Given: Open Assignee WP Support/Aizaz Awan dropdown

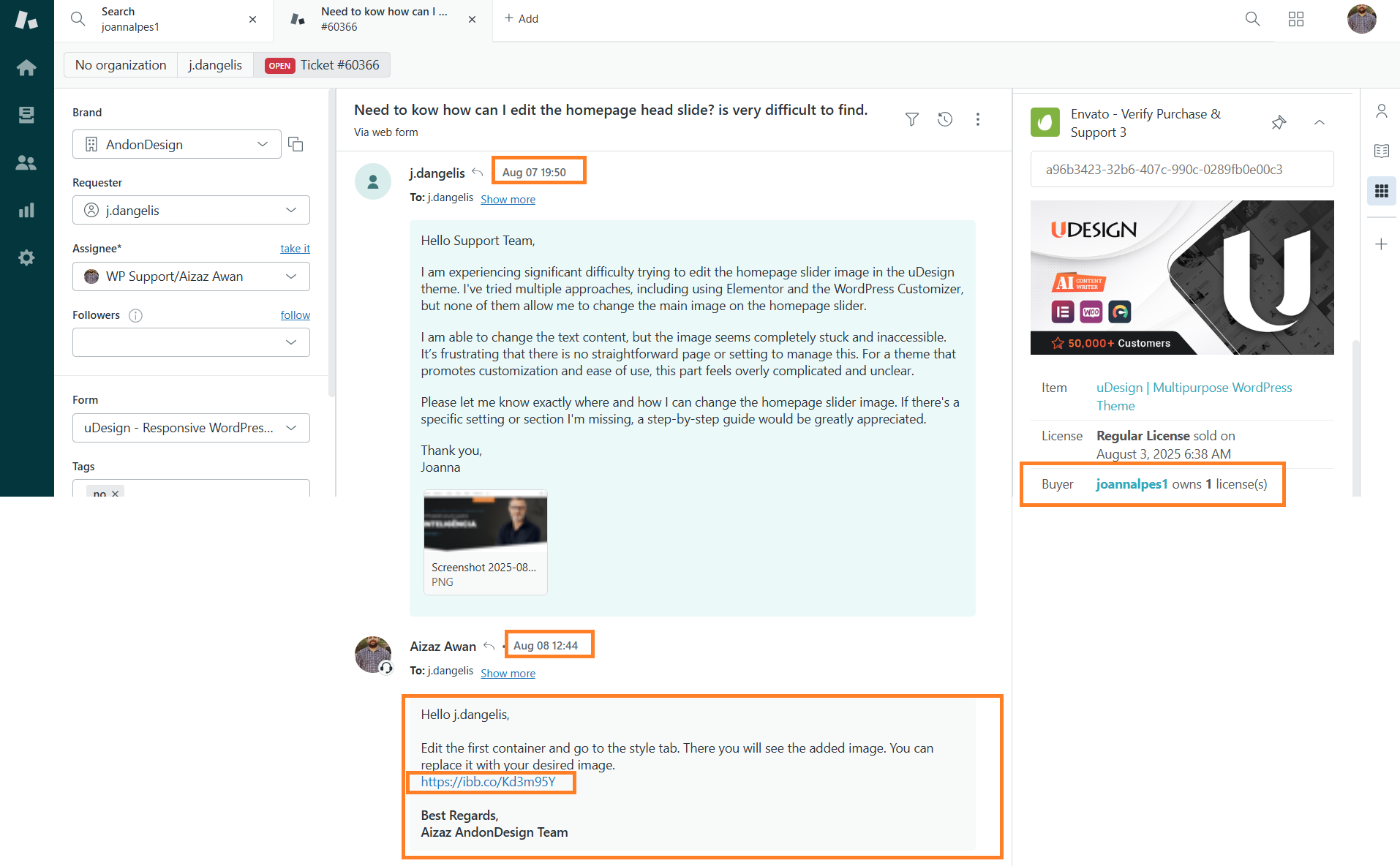Looking at the screenshot, I should click(191, 276).
